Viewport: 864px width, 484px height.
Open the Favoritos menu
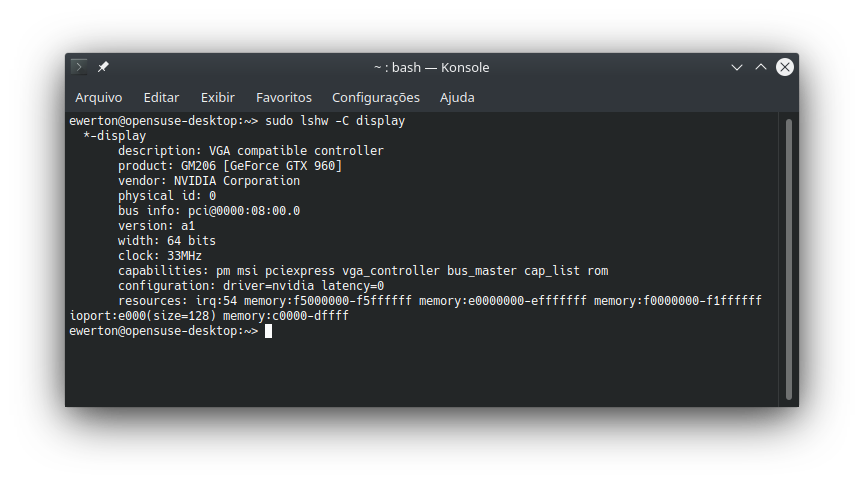(284, 98)
